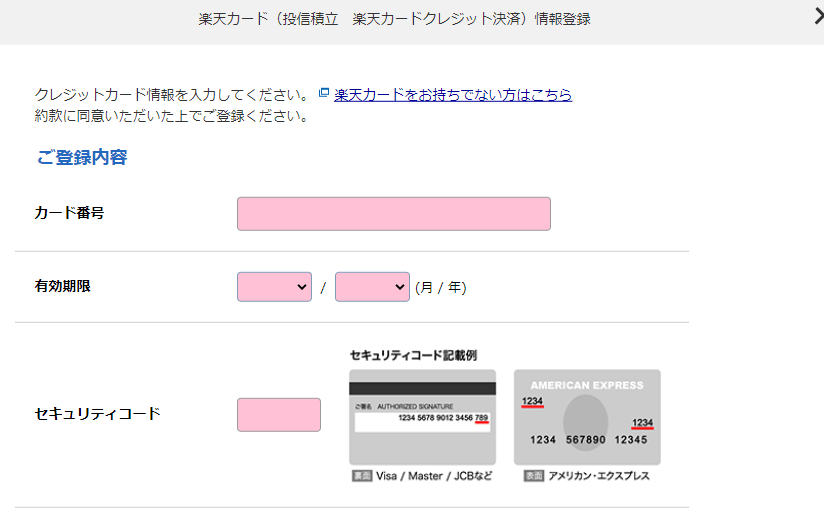Click the 表面 badge under the Amex card

click(534, 476)
